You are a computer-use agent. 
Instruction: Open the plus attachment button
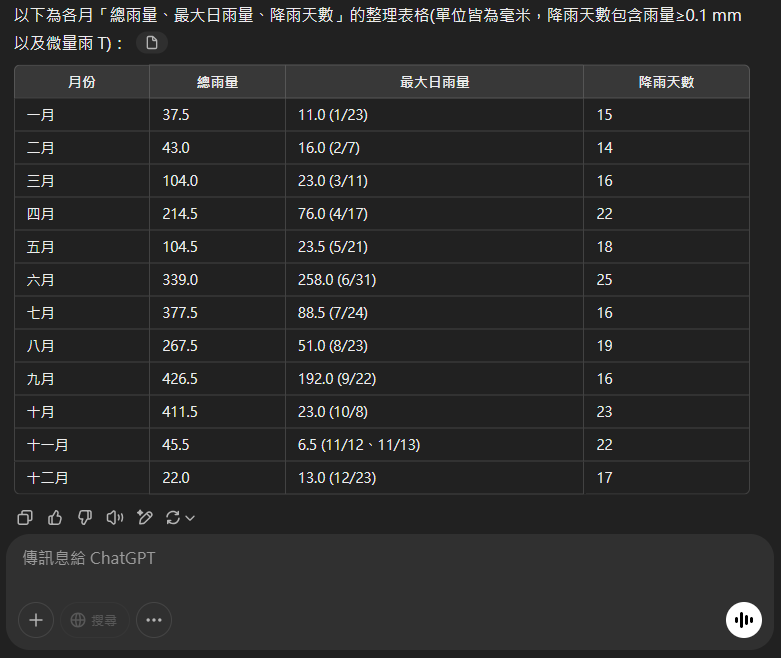pyautogui.click(x=36, y=620)
